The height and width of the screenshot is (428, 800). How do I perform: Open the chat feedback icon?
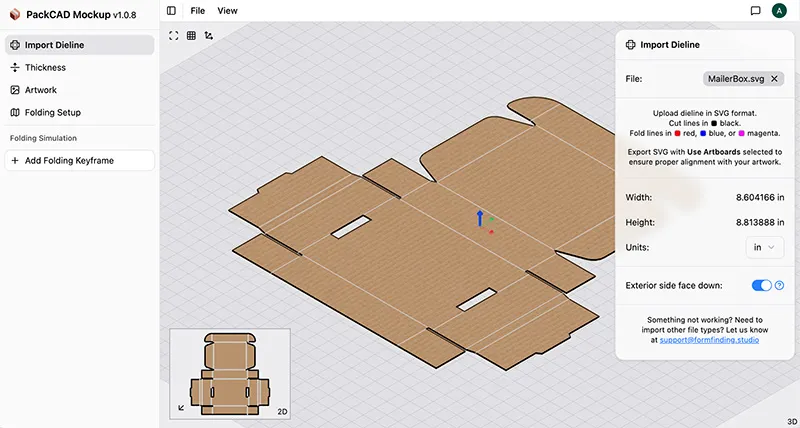pyautogui.click(x=755, y=11)
